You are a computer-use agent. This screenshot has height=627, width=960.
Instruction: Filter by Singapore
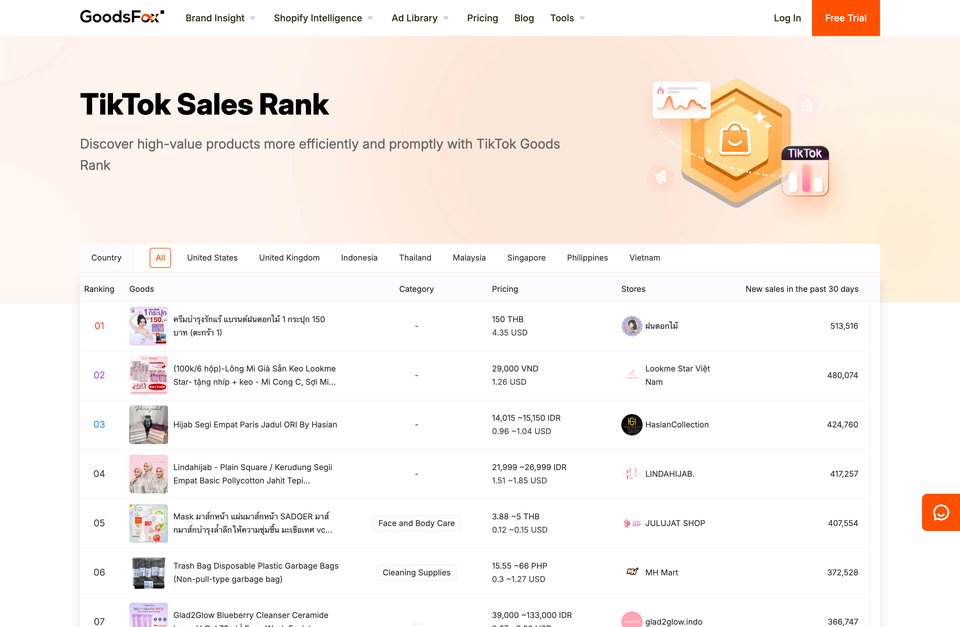coord(527,258)
